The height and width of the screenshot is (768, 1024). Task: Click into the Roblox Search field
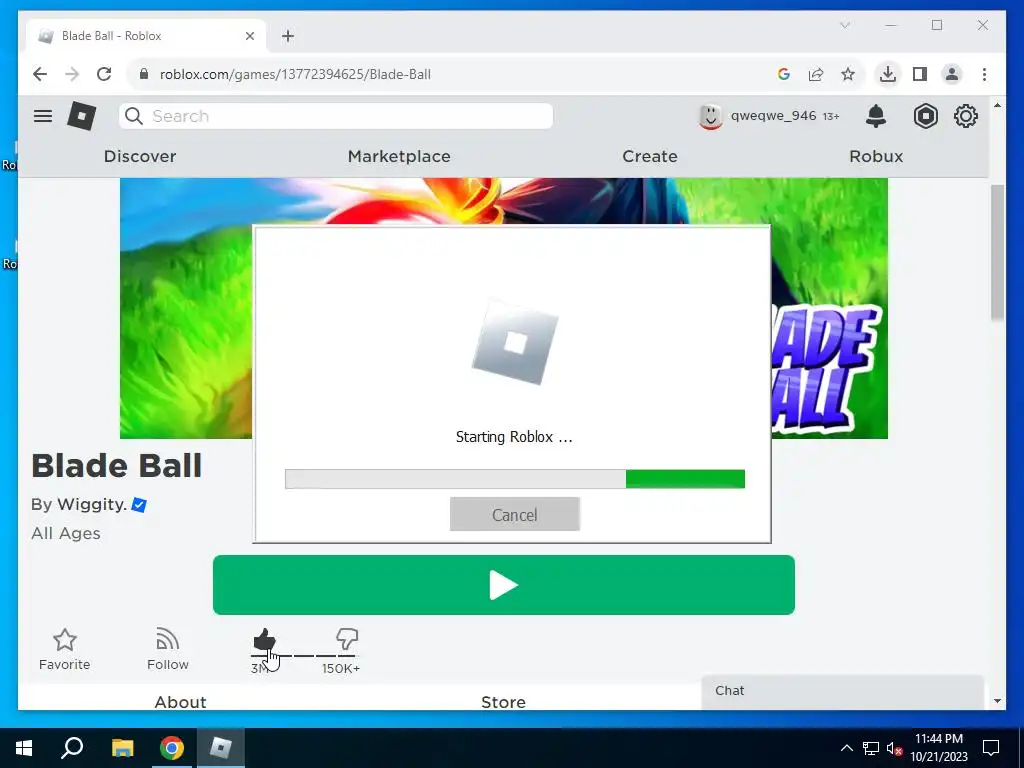point(336,116)
